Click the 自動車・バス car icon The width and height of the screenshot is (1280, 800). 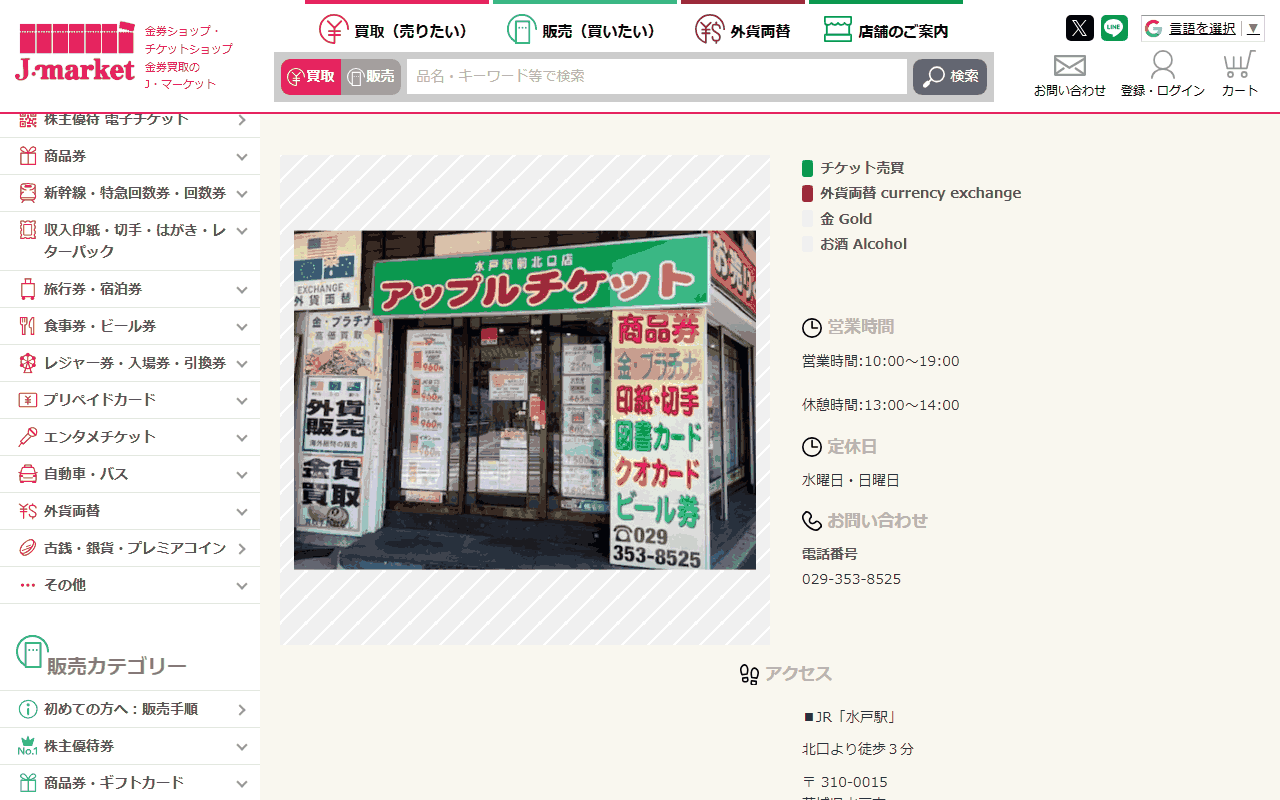[x=28, y=474]
